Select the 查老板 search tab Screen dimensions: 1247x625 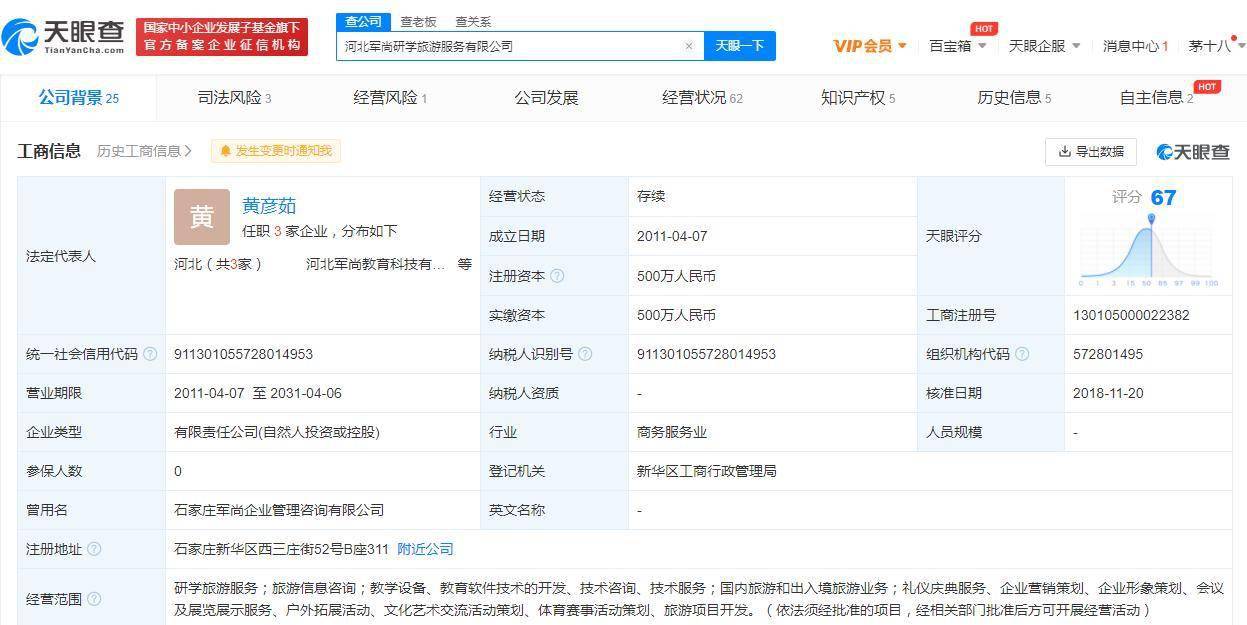coord(418,22)
